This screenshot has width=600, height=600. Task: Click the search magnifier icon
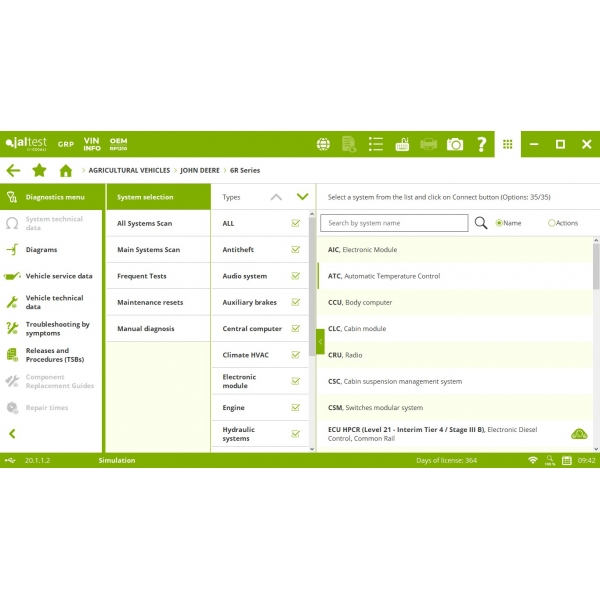pos(481,223)
